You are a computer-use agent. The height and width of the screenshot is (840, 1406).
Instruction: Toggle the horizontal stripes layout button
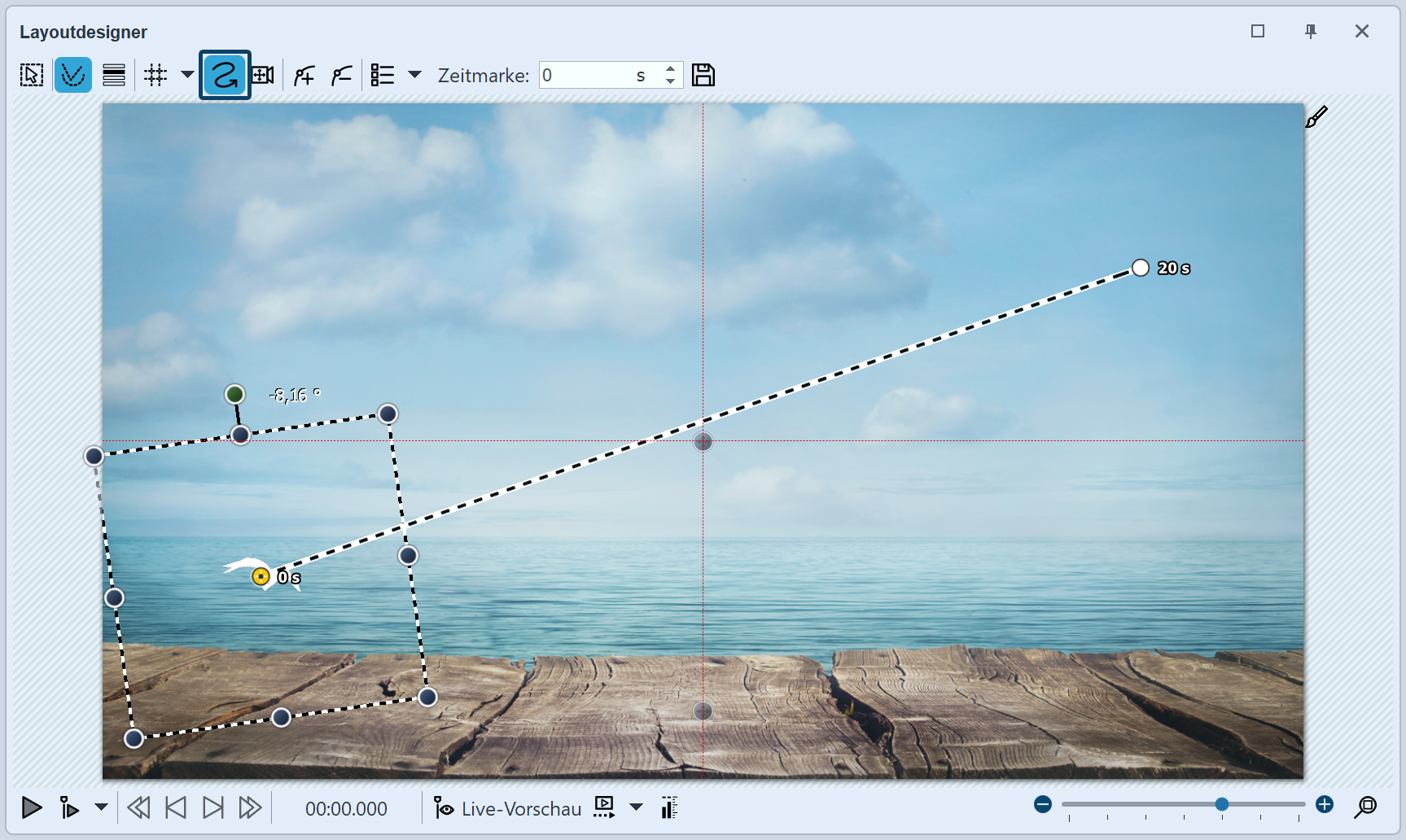114,76
